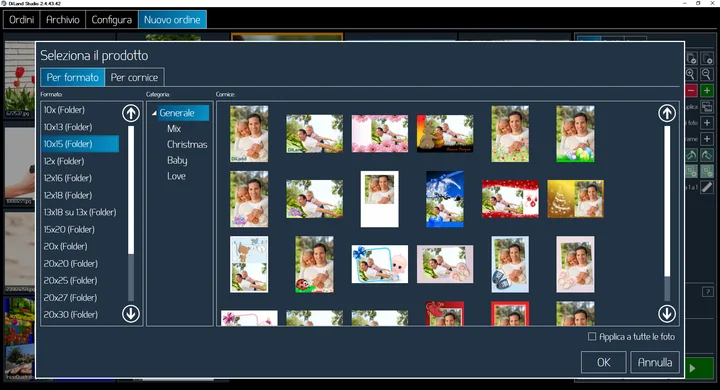Choose the gold Christmas tree frame
The image size is (720, 390).
coord(575,199)
